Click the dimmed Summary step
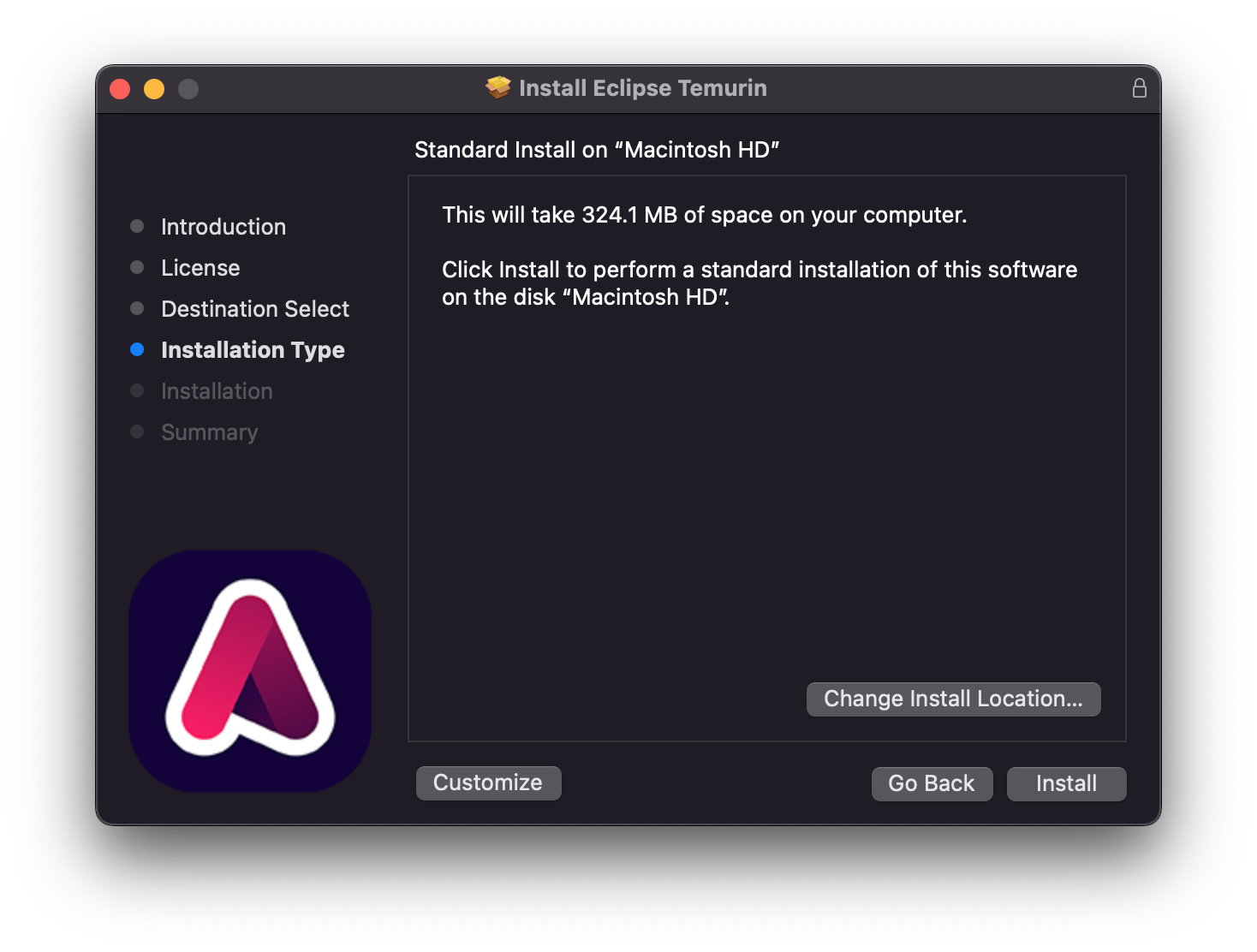 click(x=210, y=432)
